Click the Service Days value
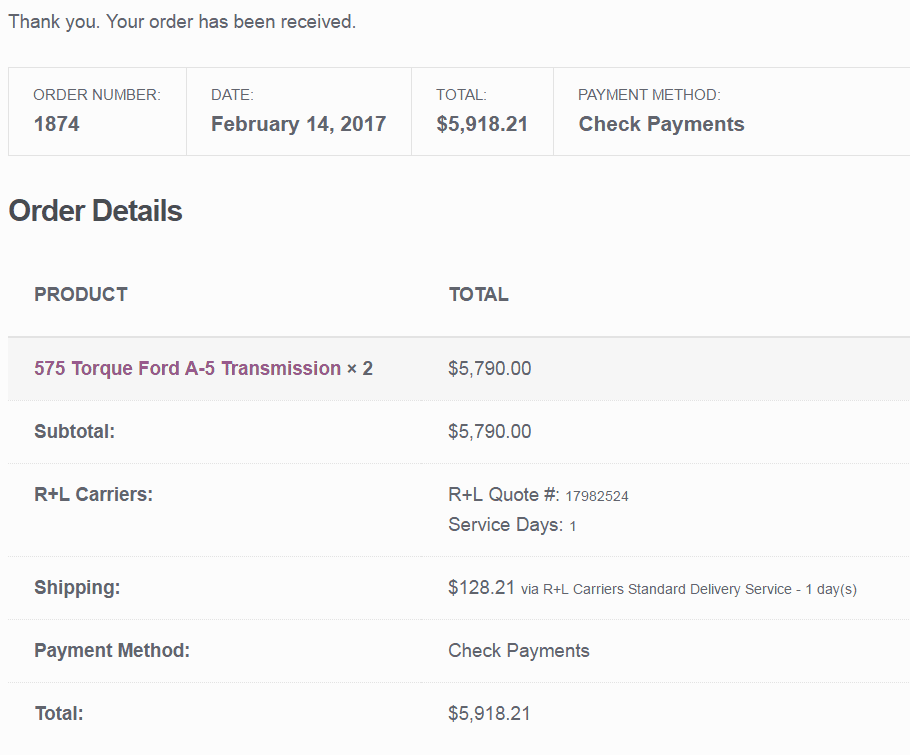910x755 pixels. pyautogui.click(x=572, y=526)
